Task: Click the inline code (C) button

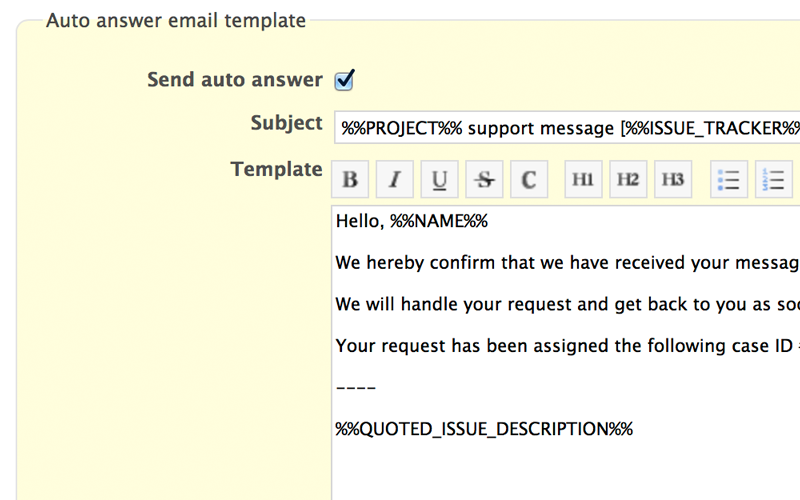Action: pyautogui.click(x=529, y=180)
